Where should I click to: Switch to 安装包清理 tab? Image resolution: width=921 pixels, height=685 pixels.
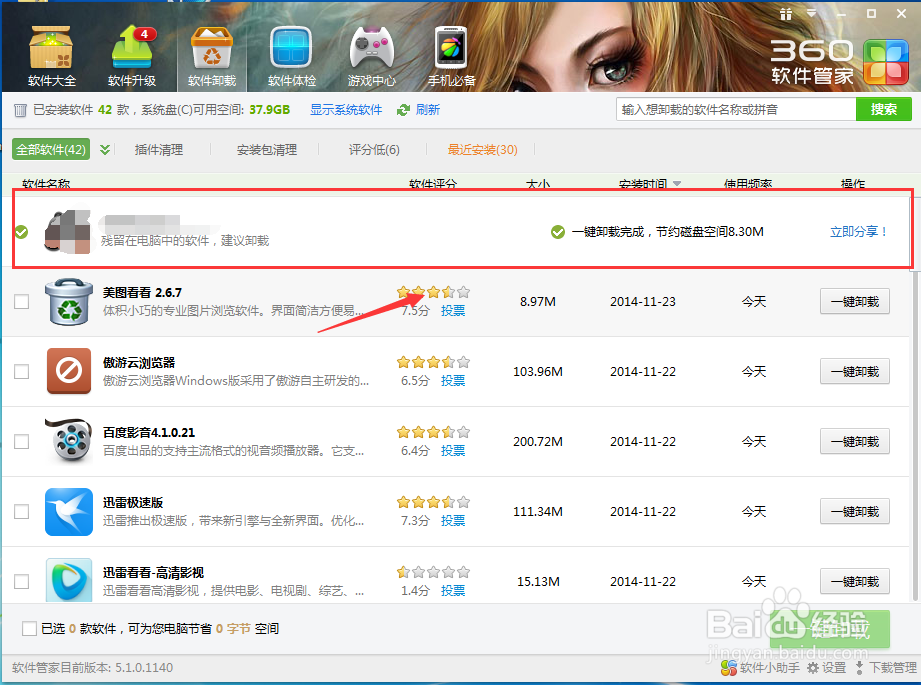[x=267, y=150]
